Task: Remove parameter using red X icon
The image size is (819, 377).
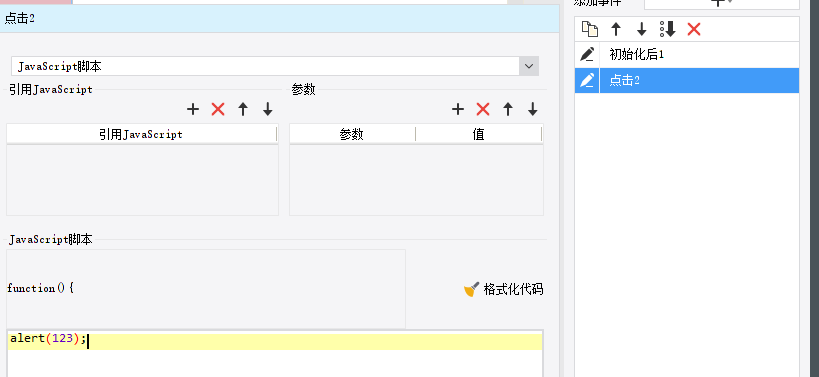Action: click(483, 109)
